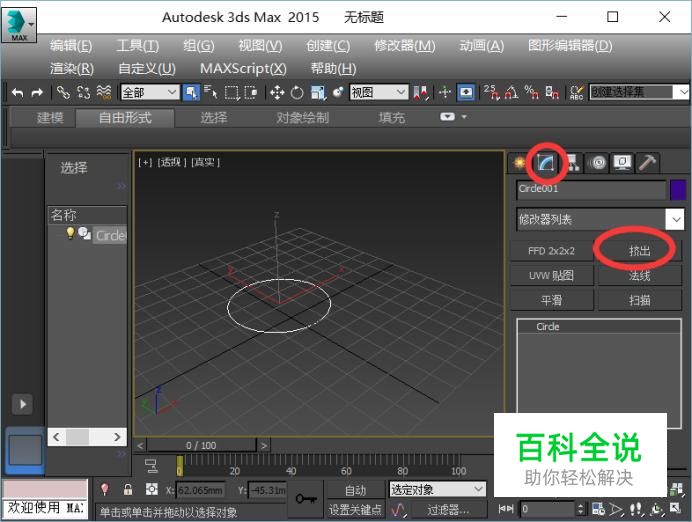Open the 创建(C) menu
The height and width of the screenshot is (522, 692).
pyautogui.click(x=328, y=45)
